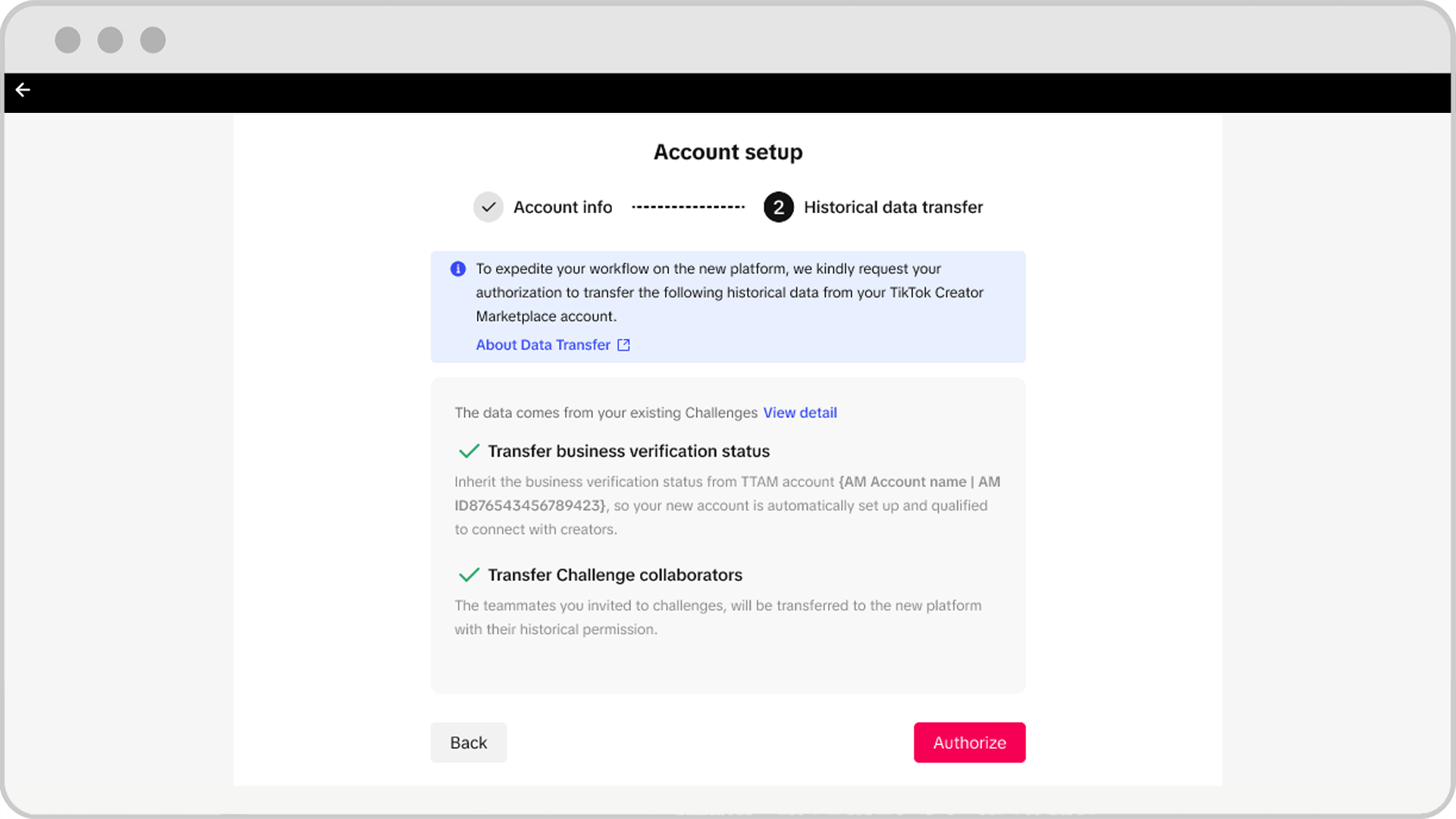
Task: Open About Data Transfer external link
Action: click(x=553, y=345)
